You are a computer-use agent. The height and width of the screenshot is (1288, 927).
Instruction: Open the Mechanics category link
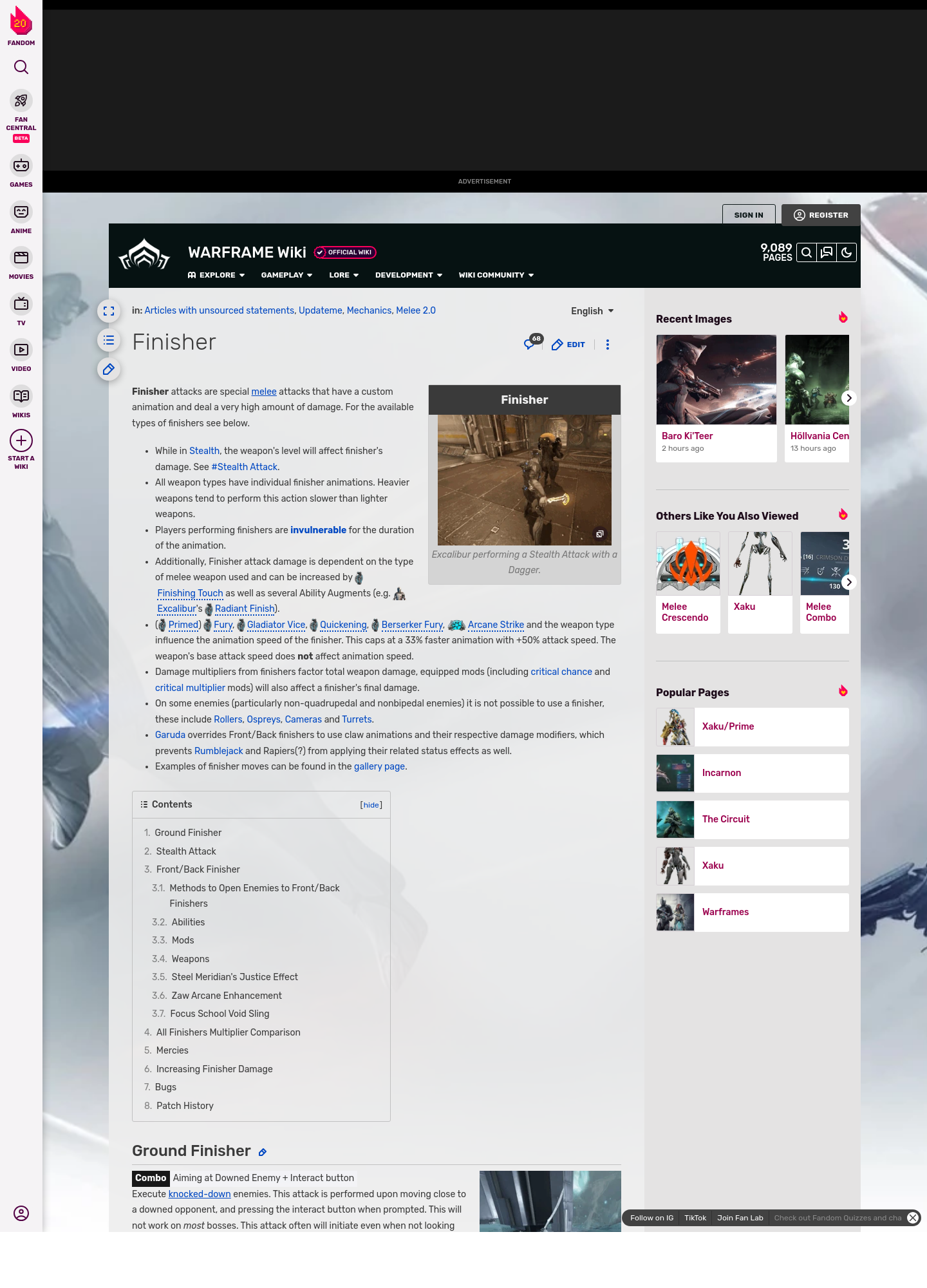click(370, 310)
